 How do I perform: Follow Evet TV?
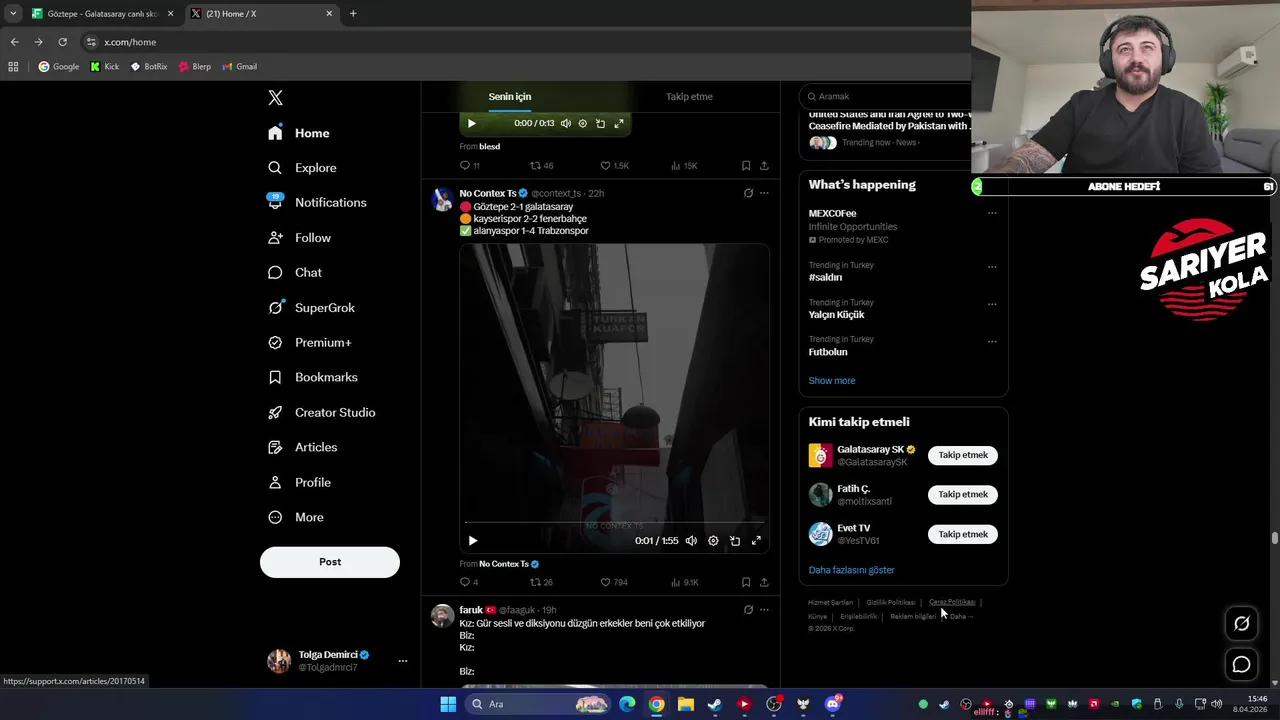coord(963,534)
